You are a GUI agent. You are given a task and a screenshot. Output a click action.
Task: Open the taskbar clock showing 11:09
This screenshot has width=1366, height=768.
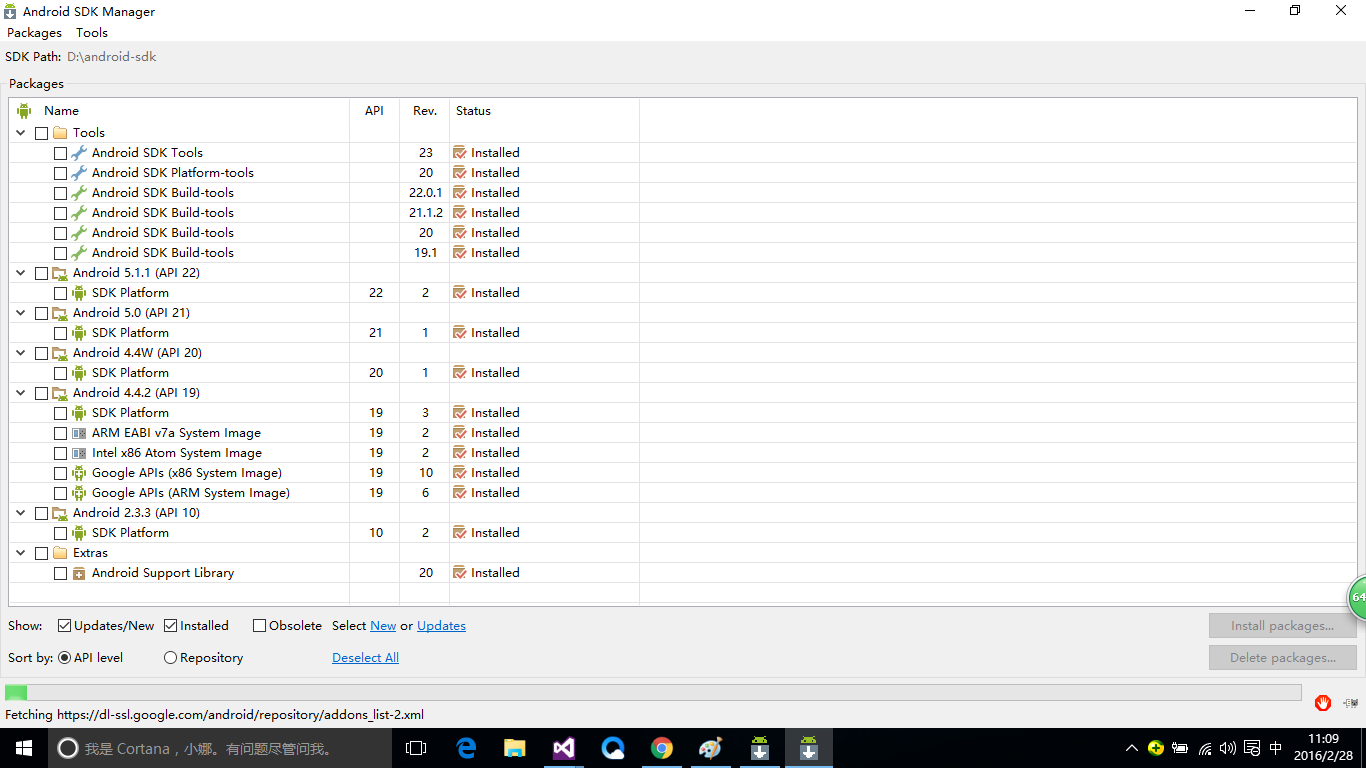point(1323,748)
